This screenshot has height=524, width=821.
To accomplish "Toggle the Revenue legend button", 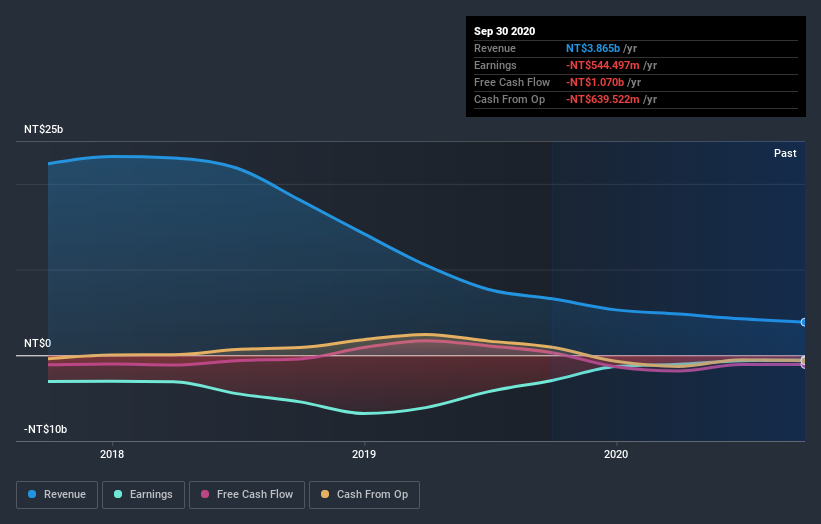I will click(x=57, y=495).
